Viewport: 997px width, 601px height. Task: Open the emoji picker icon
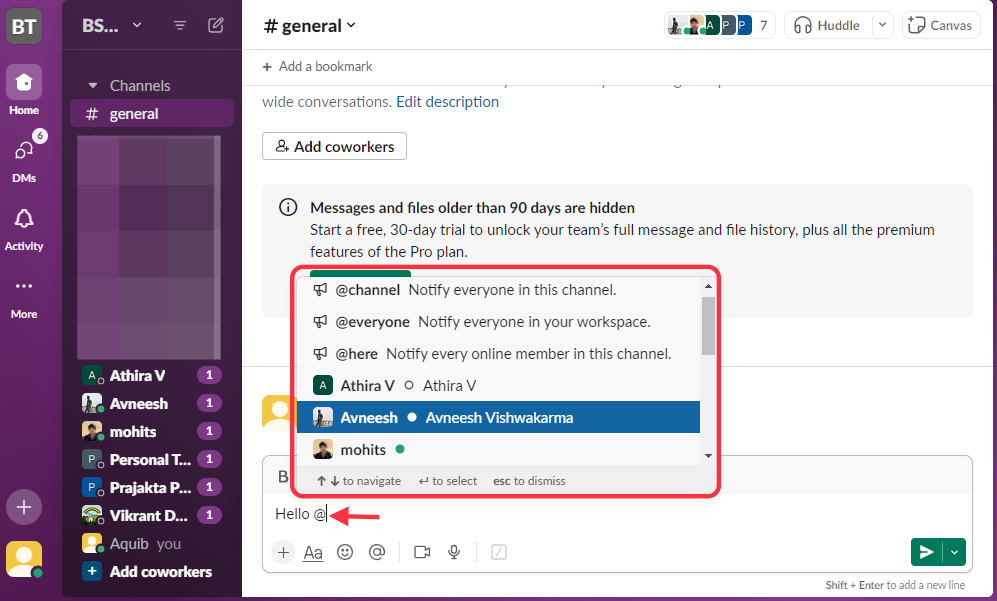coord(345,551)
